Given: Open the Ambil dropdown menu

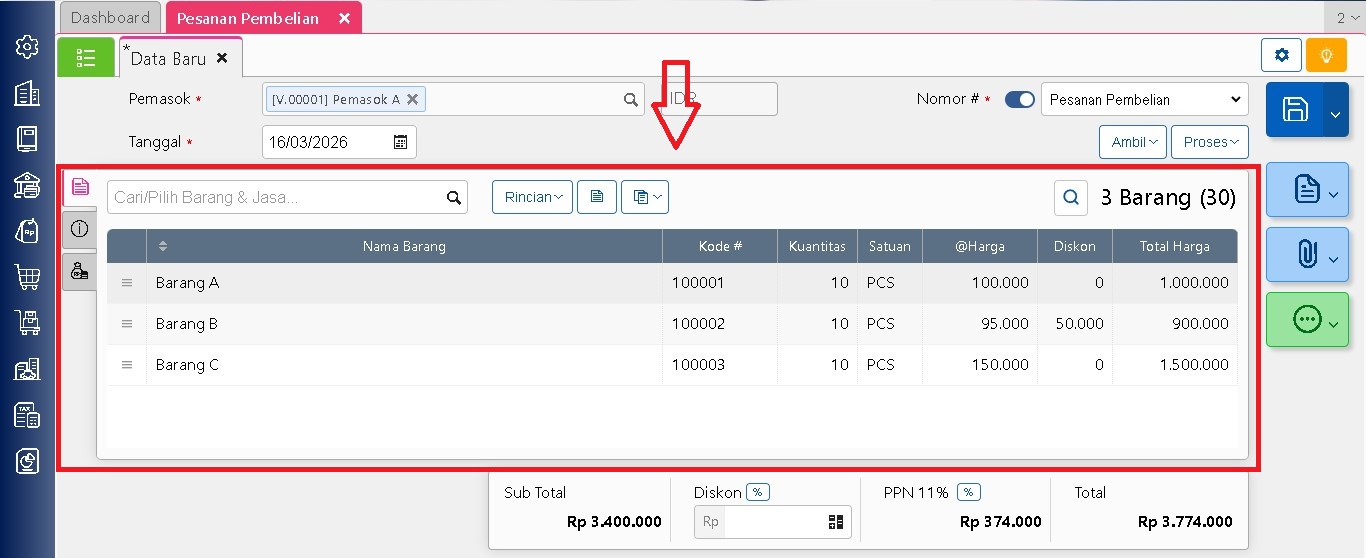Looking at the screenshot, I should pyautogui.click(x=1132, y=142).
